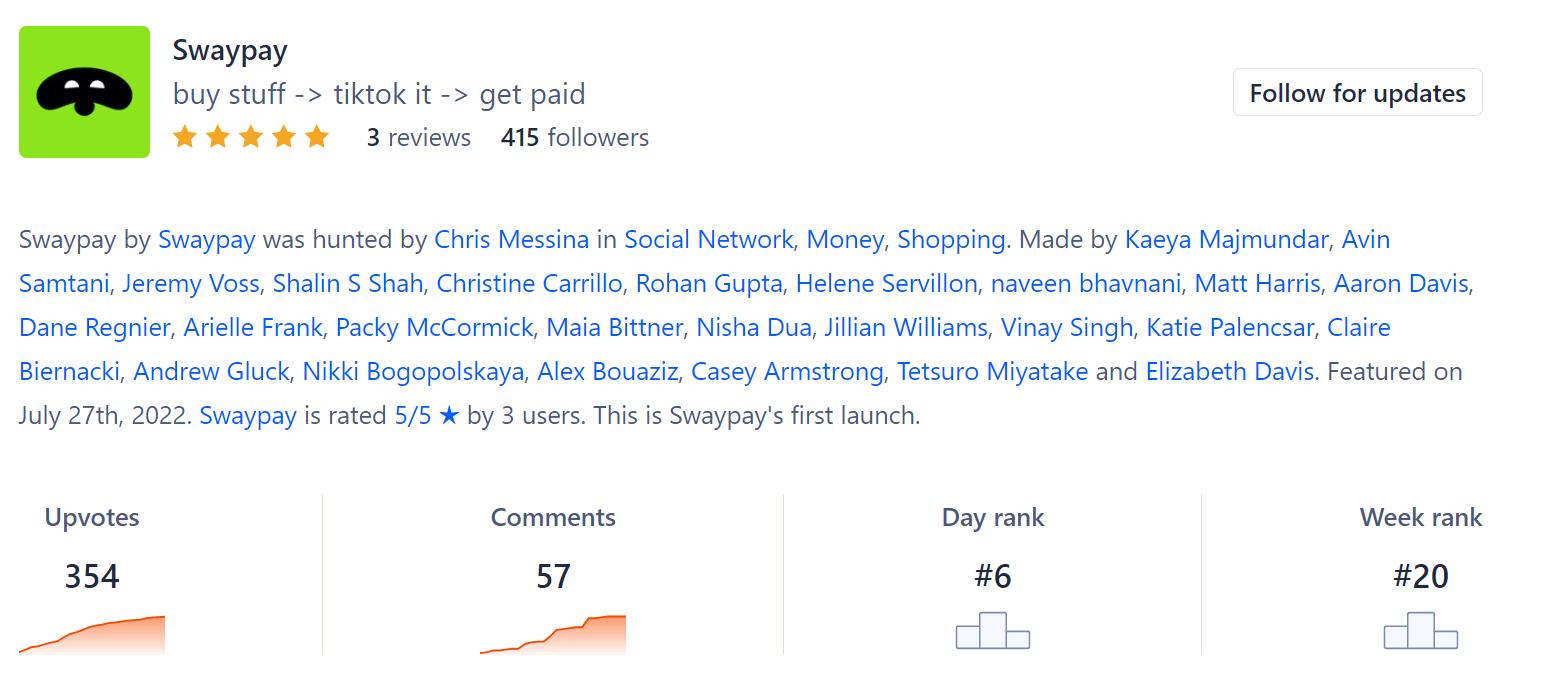
Task: Browse the Social Network topic link
Action: pyautogui.click(x=708, y=240)
